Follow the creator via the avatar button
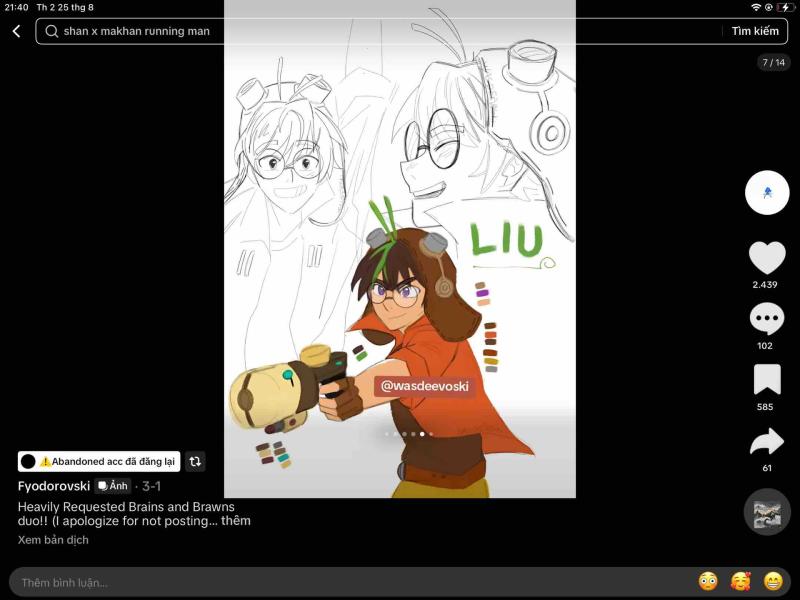The image size is (800, 600). click(767, 191)
